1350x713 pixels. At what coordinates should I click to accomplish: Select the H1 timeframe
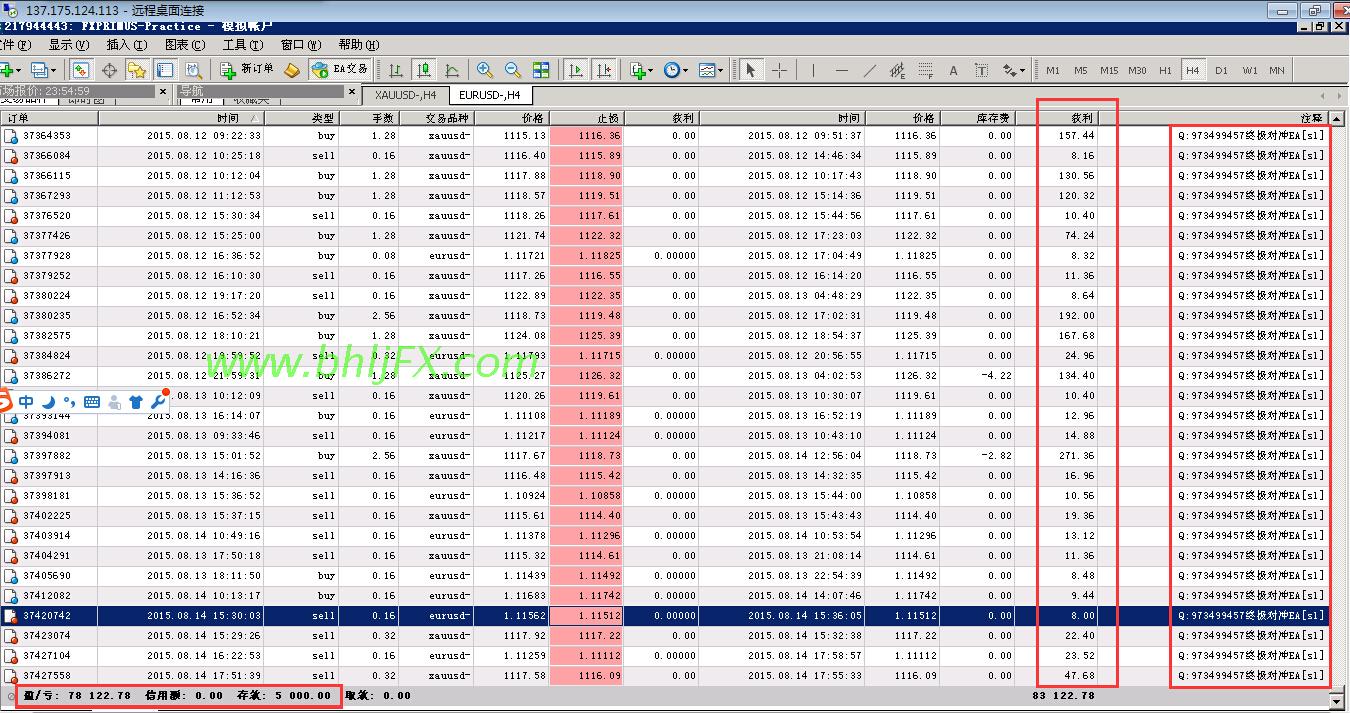1165,70
